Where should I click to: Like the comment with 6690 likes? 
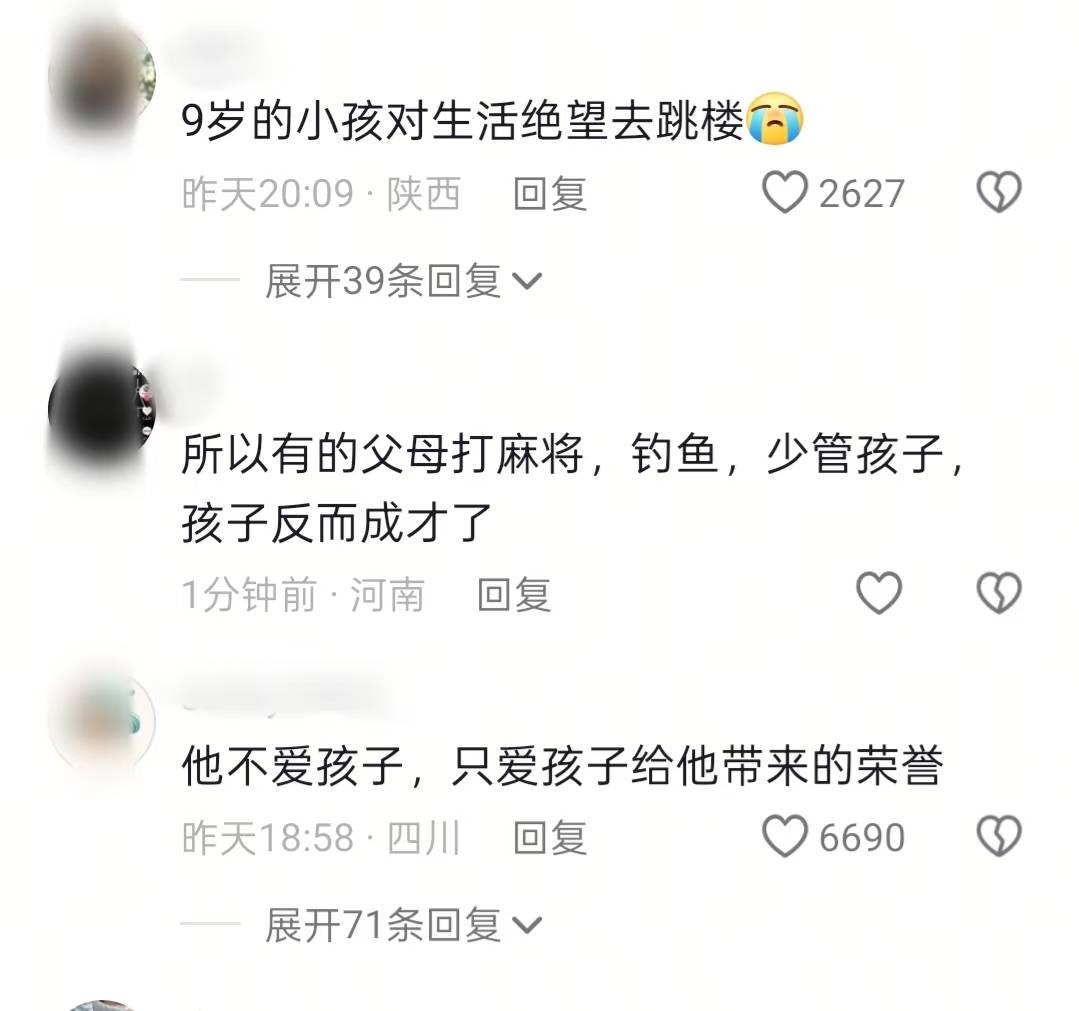click(x=784, y=836)
